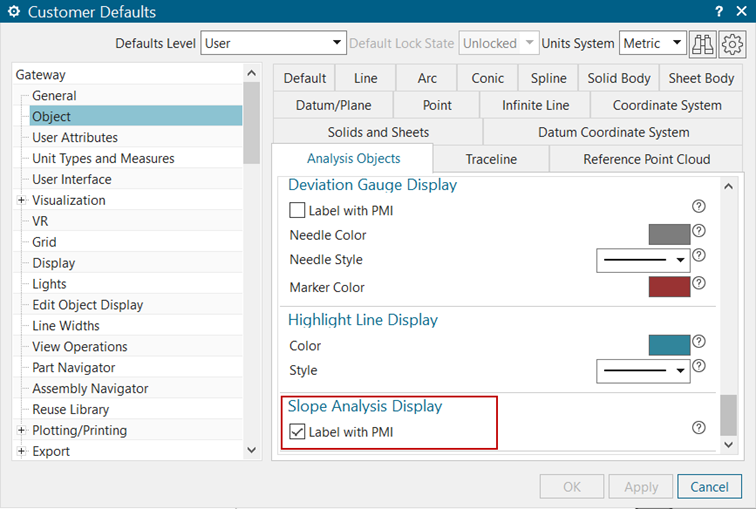Switch to the Traceline tab
The width and height of the screenshot is (756, 509).
coord(491,159)
